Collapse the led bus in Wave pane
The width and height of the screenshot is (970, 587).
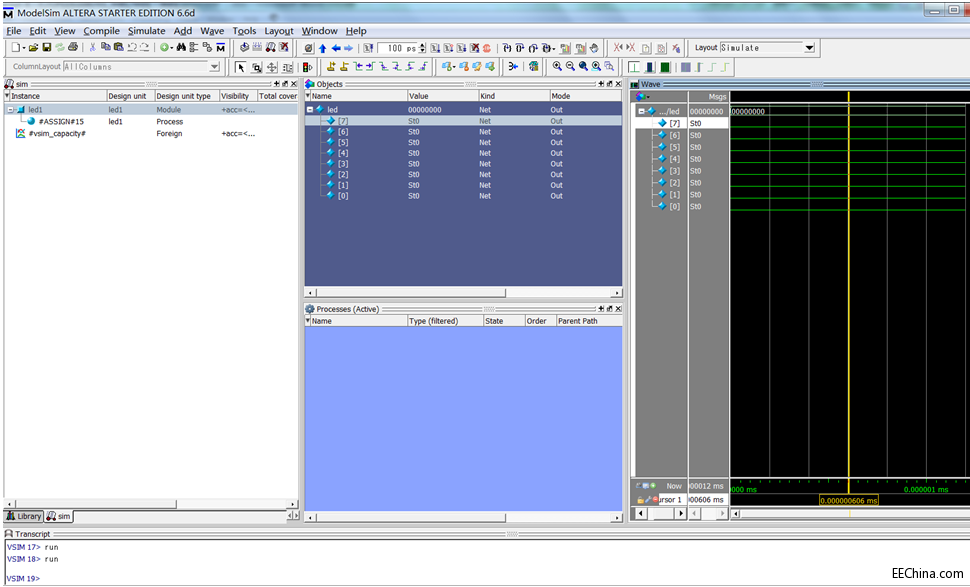pyautogui.click(x=641, y=111)
